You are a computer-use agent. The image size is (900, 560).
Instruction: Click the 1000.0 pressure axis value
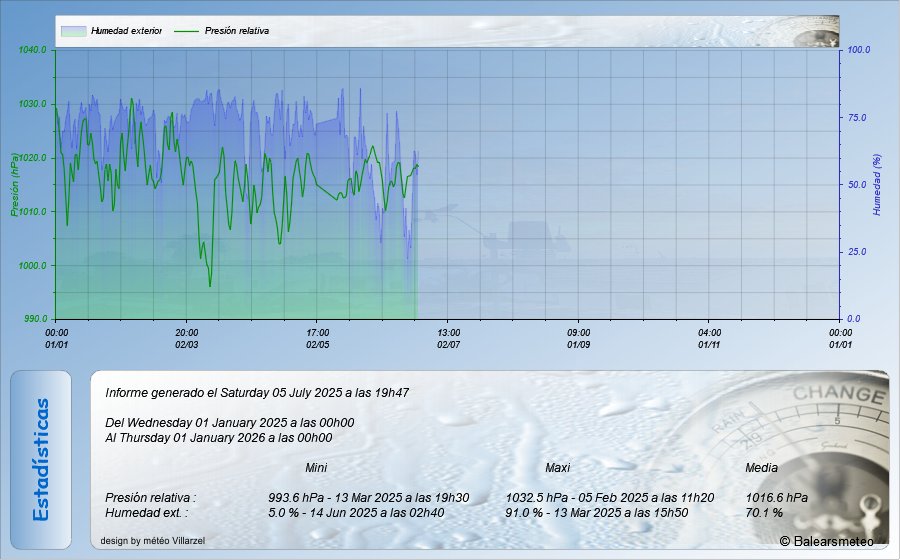(33, 266)
